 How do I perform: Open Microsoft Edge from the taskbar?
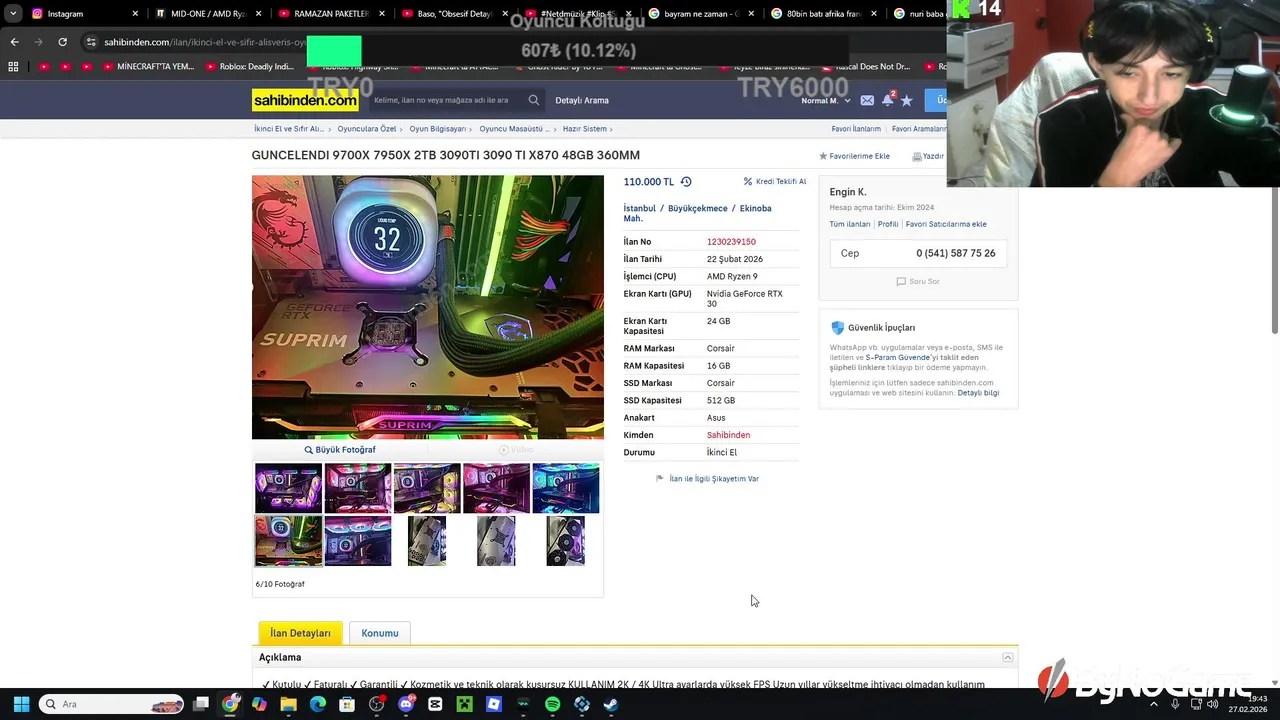pyautogui.click(x=318, y=704)
